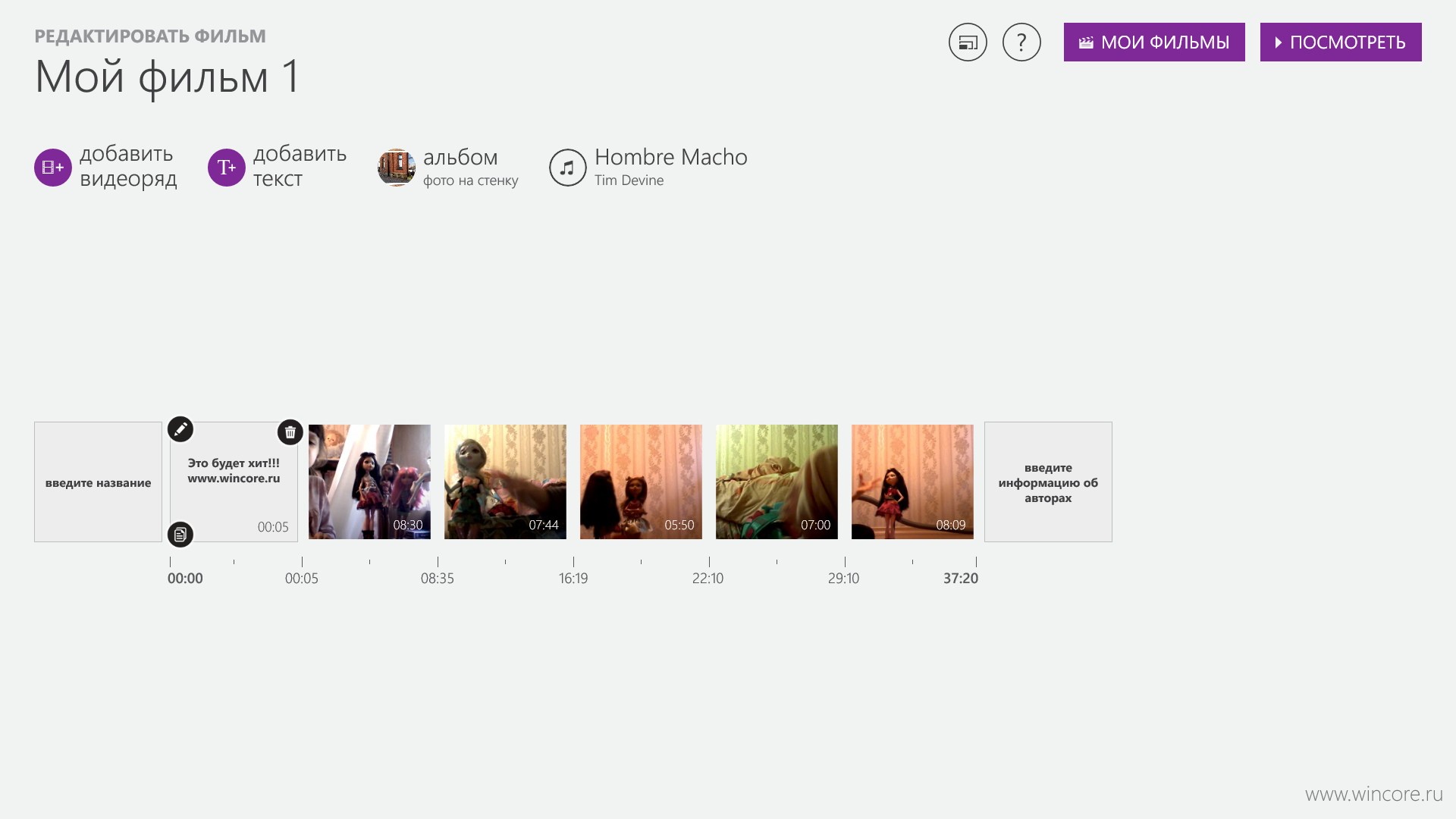Click ПОСМОТРЕТЬ to preview the movie
The width and height of the screenshot is (1456, 819).
[x=1341, y=42]
